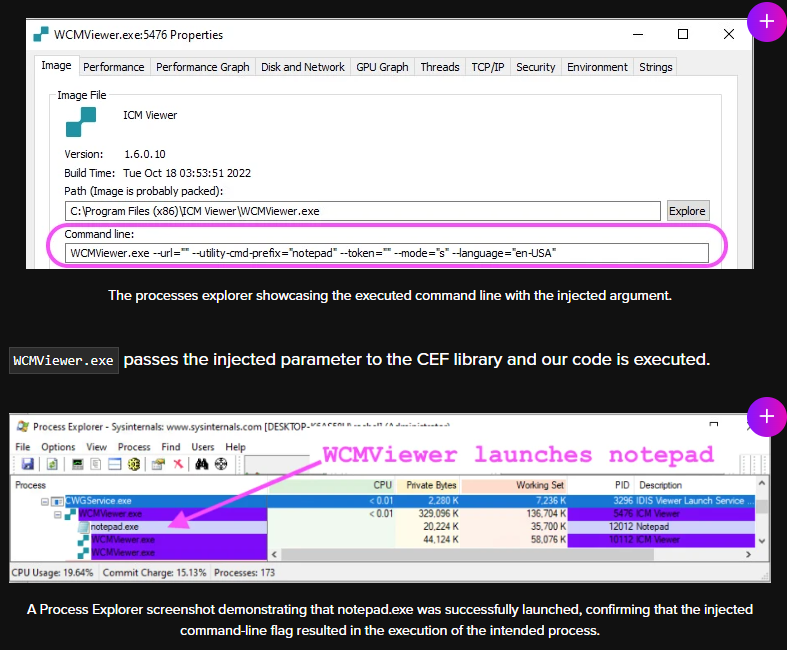Select the CWGService.exe process row
This screenshot has width=787, height=650.
tap(383, 501)
